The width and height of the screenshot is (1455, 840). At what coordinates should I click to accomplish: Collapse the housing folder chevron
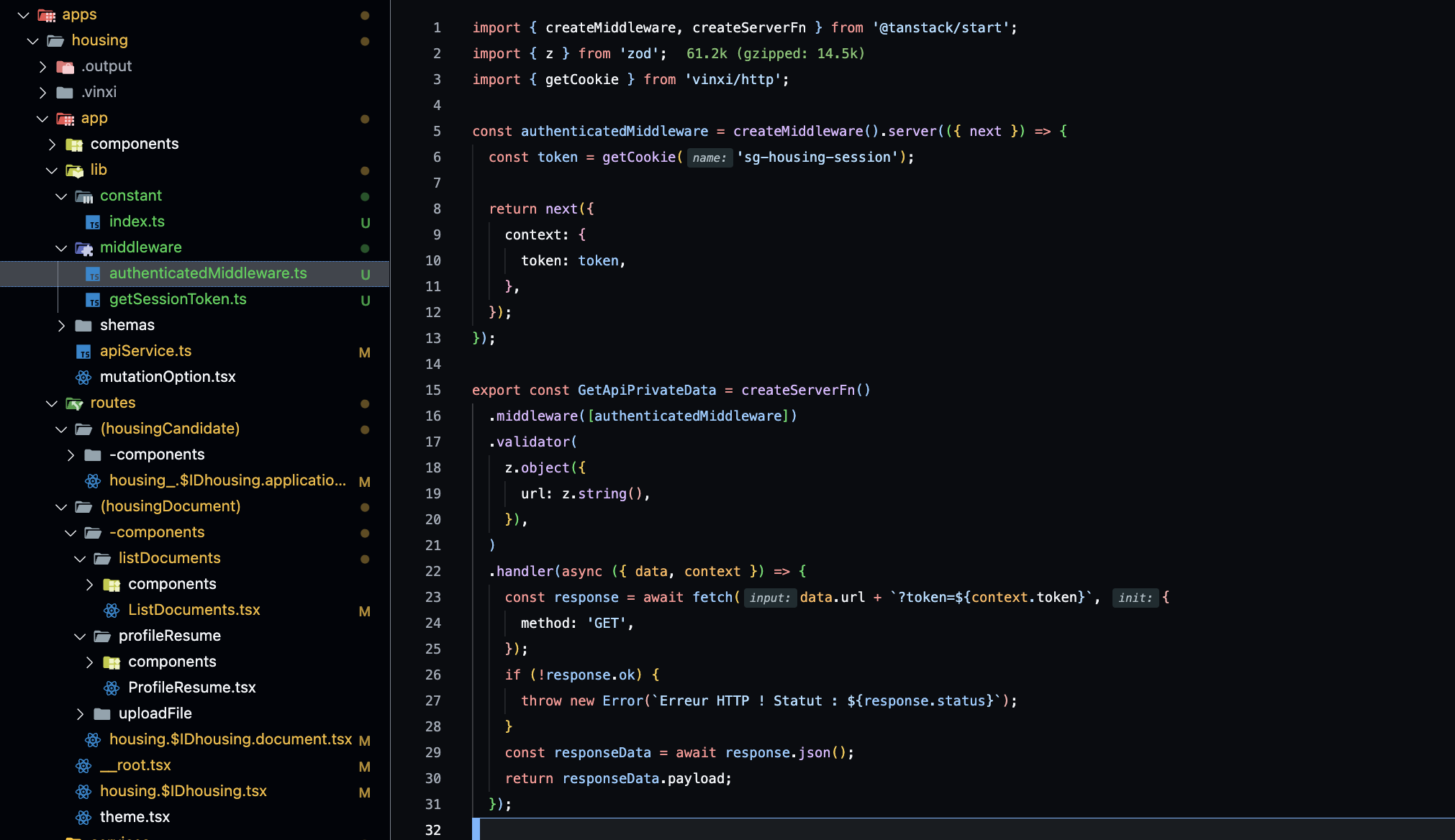[x=33, y=40]
